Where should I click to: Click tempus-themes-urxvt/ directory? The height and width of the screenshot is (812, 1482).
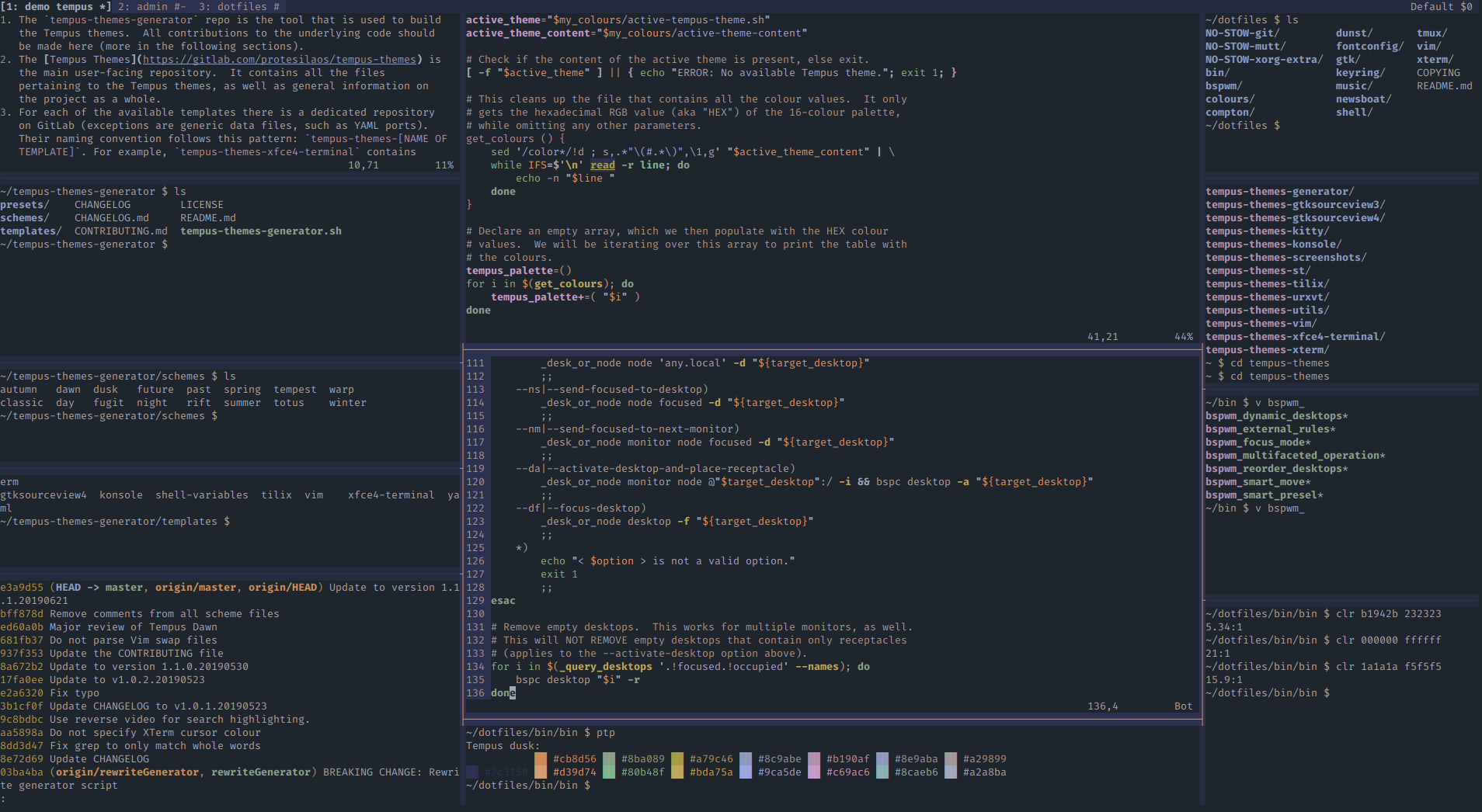point(1268,297)
